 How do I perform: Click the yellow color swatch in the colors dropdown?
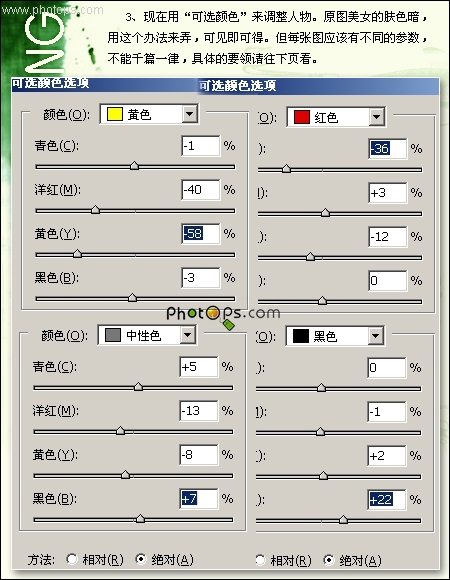coord(115,114)
